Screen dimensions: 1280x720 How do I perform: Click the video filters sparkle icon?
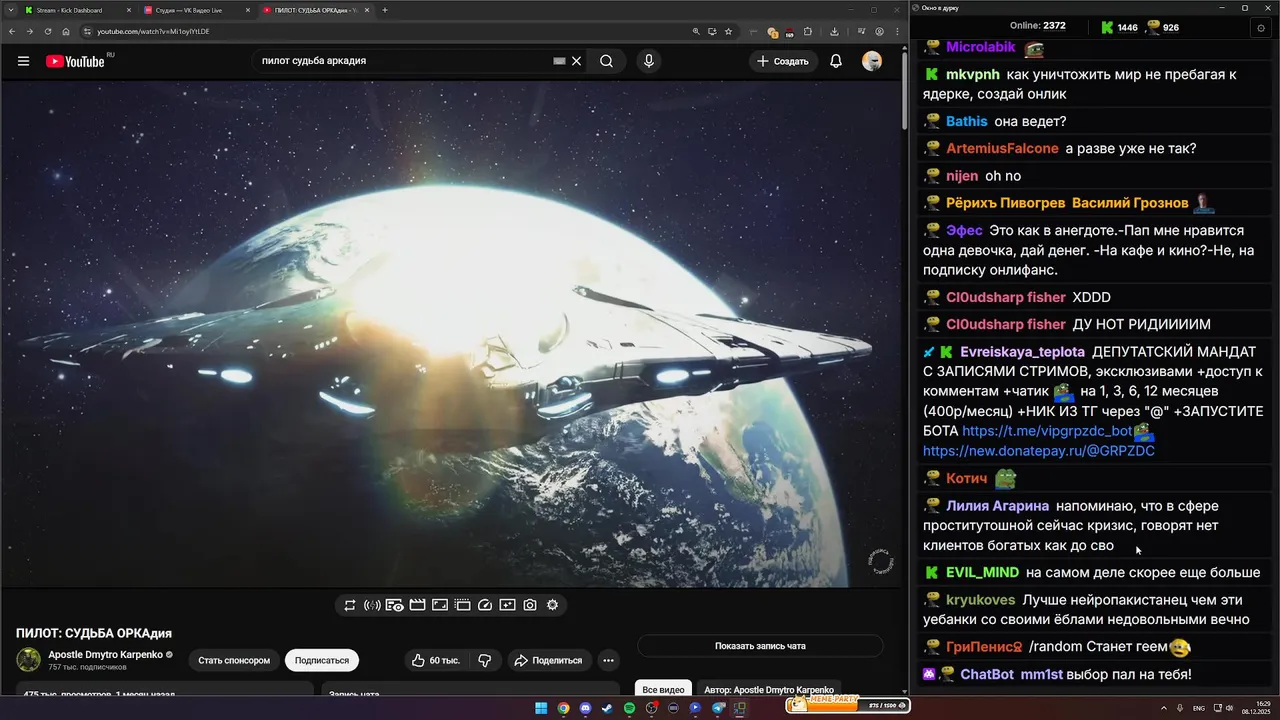click(x=507, y=605)
